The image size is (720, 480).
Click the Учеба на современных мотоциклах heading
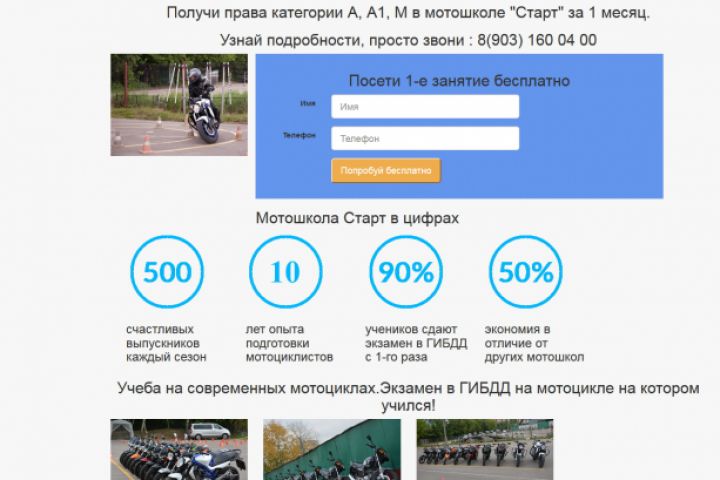point(408,397)
